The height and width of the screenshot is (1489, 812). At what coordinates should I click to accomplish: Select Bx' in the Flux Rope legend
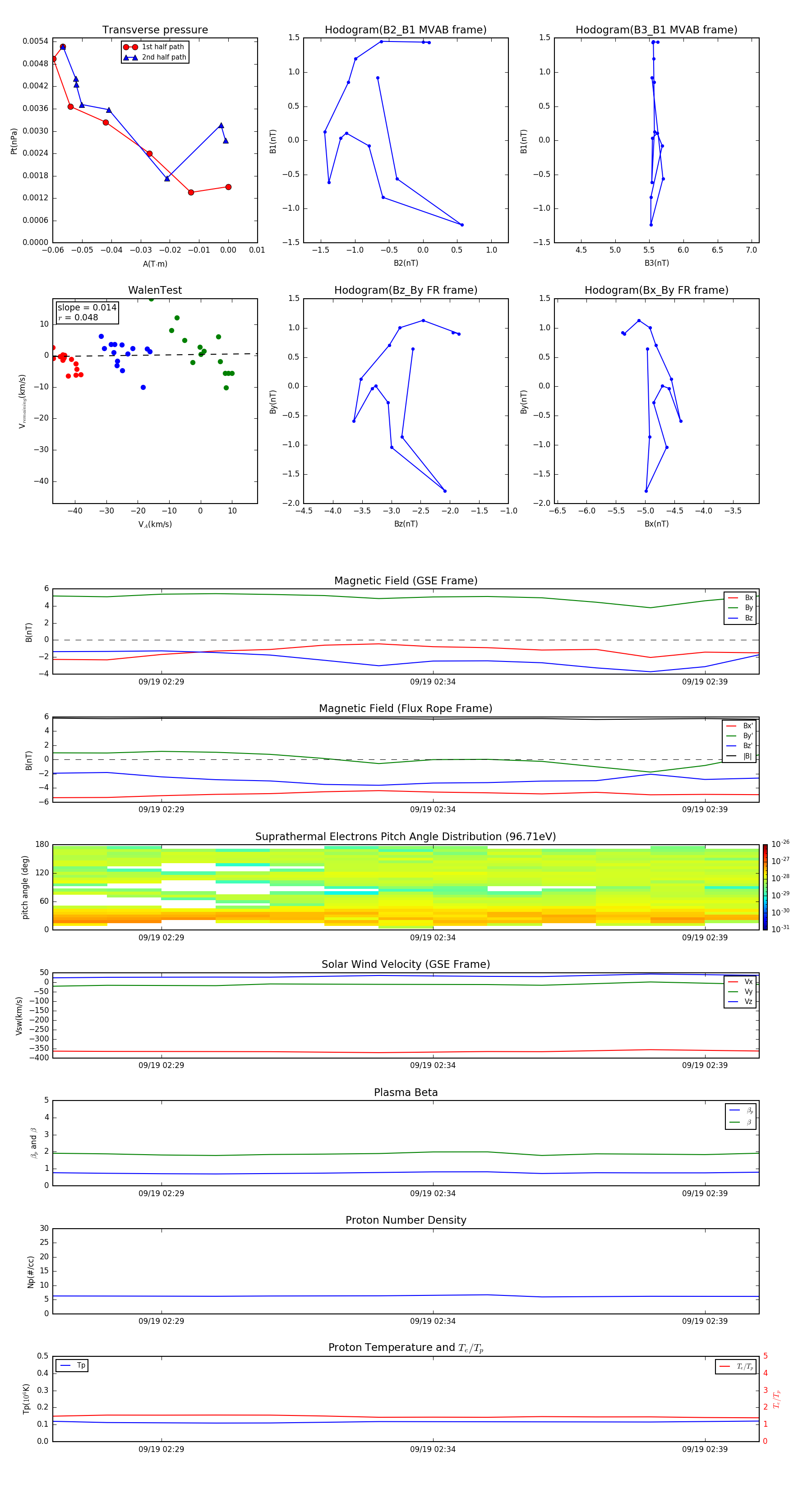click(x=739, y=726)
